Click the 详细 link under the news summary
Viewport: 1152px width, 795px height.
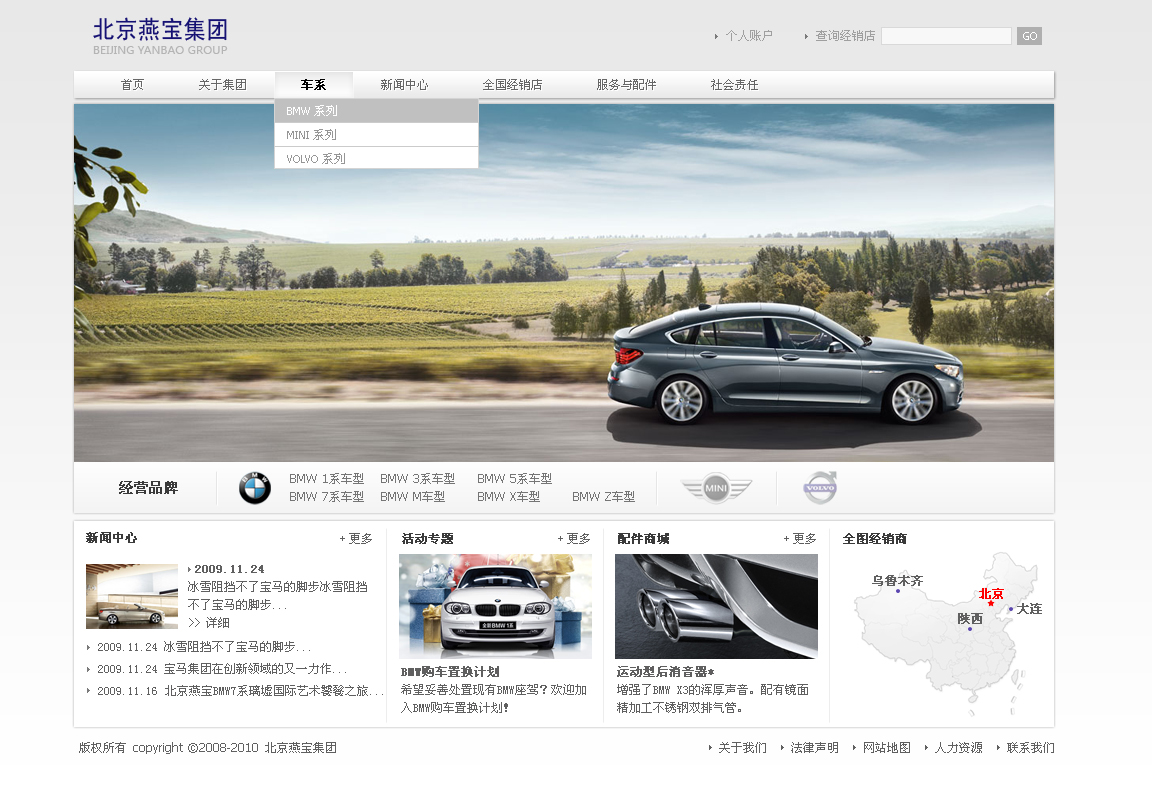tap(209, 622)
